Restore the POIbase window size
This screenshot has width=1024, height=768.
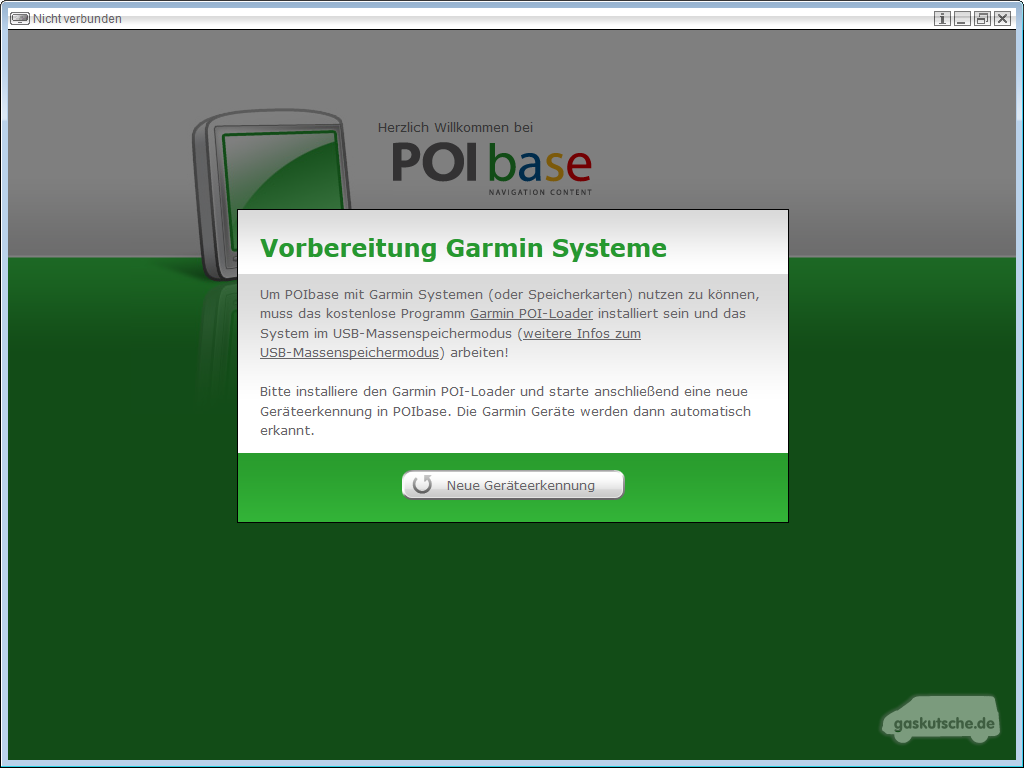click(x=982, y=18)
